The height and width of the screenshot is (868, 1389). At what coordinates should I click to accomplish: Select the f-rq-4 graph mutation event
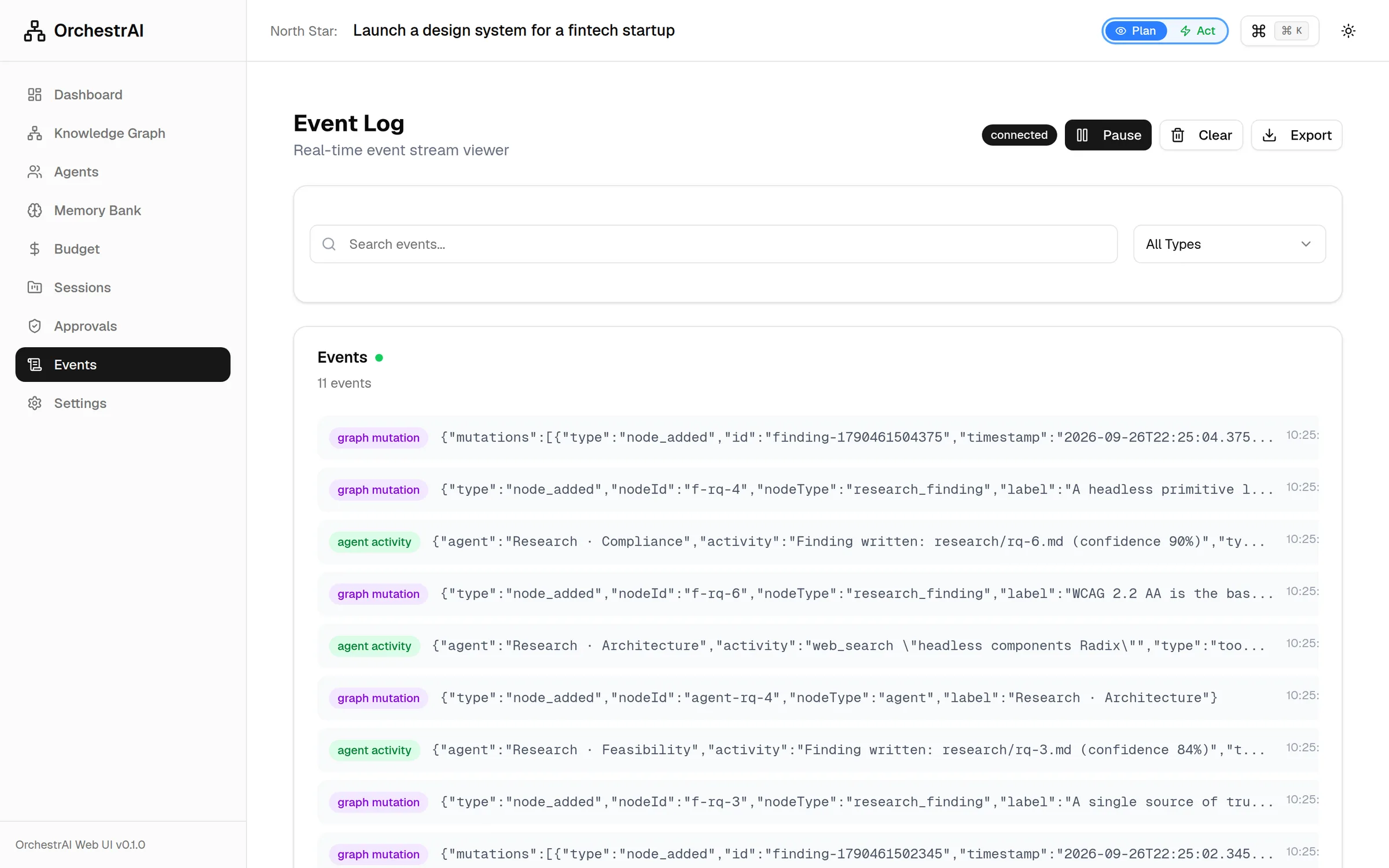818,490
